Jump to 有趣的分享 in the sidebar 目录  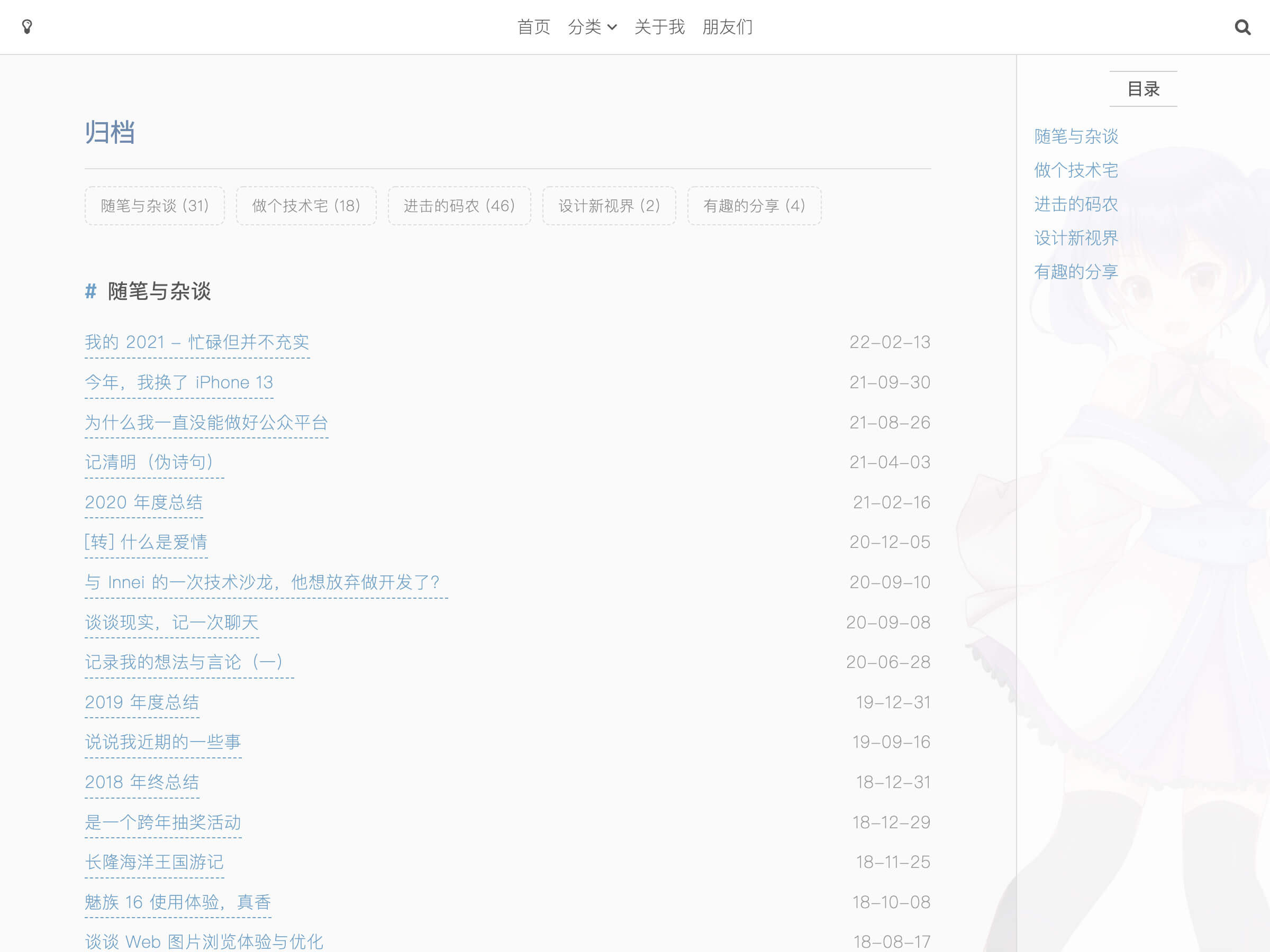[x=1076, y=271]
